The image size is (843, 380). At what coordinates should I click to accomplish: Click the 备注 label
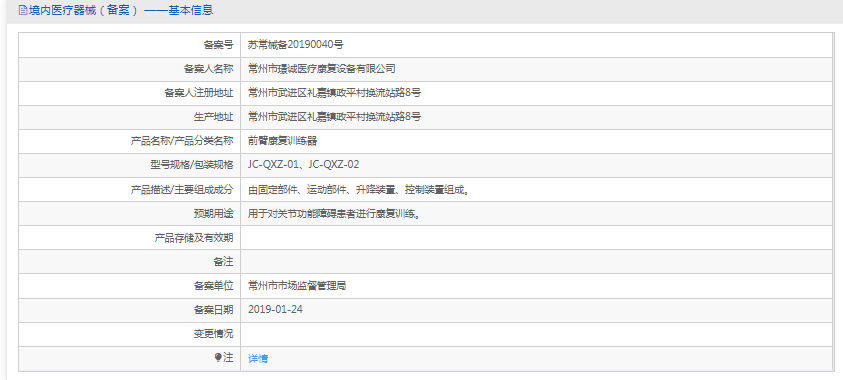[223, 262]
